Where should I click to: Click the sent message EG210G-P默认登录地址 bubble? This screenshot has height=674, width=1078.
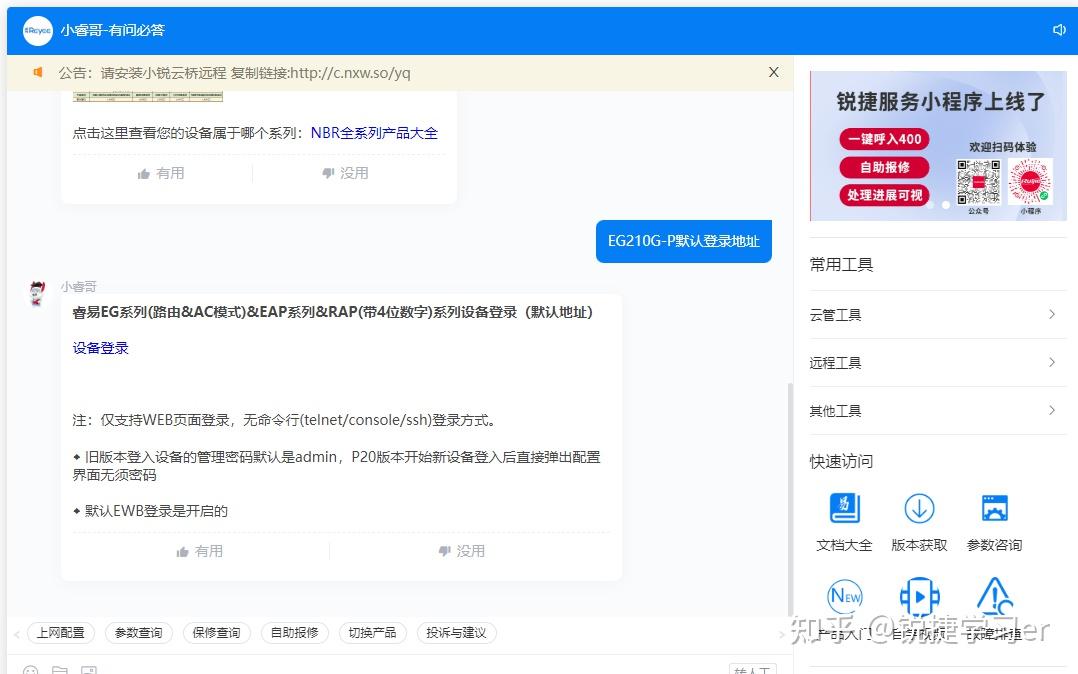[683, 241]
